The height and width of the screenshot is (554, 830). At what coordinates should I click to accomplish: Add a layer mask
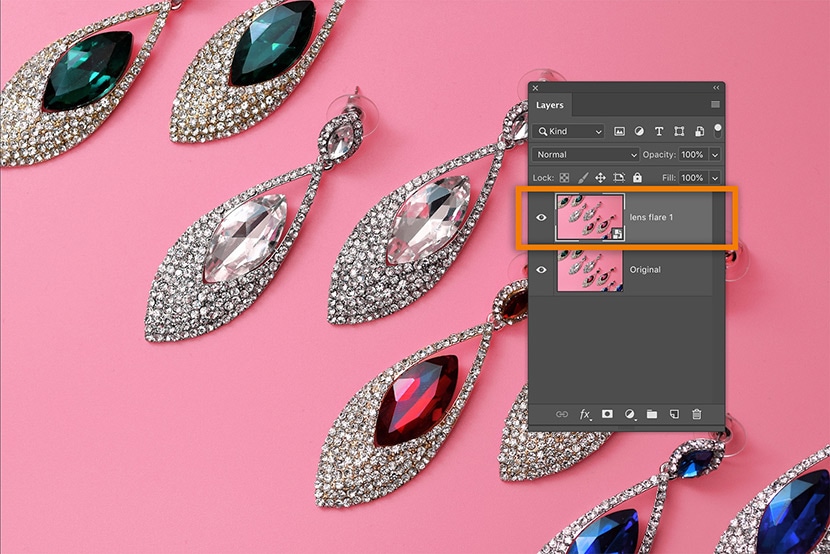[608, 414]
